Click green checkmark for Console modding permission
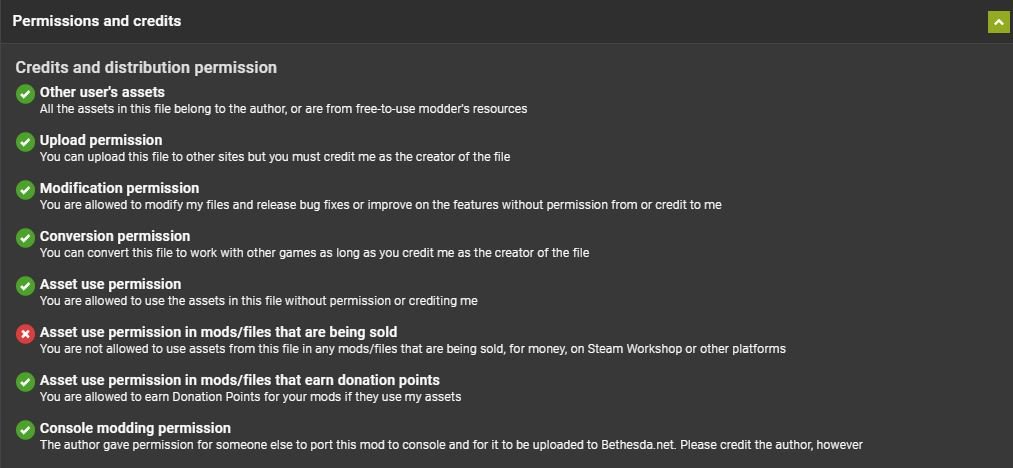Image resolution: width=1013 pixels, height=468 pixels. [25, 429]
